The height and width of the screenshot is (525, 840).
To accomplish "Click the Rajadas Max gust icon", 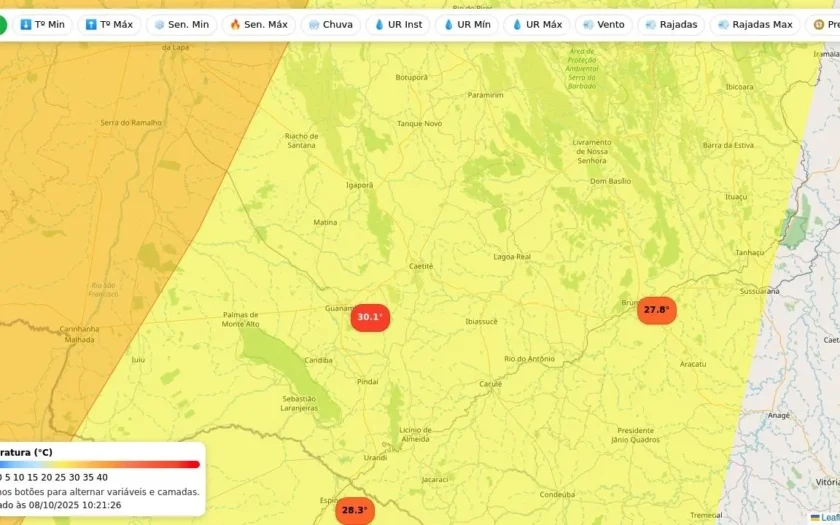I will tap(723, 25).
